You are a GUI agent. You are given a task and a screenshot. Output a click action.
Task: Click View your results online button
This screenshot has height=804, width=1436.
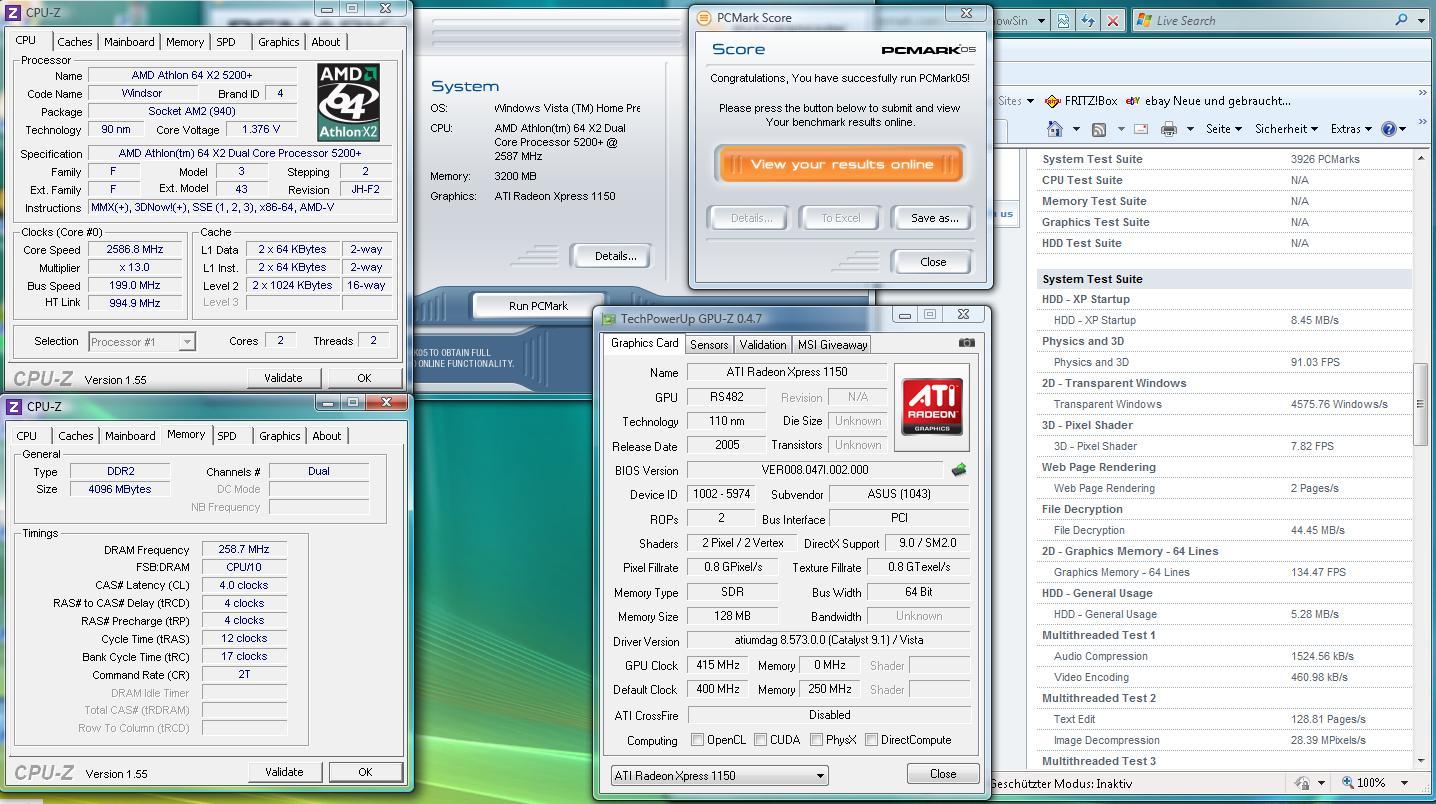pos(840,164)
